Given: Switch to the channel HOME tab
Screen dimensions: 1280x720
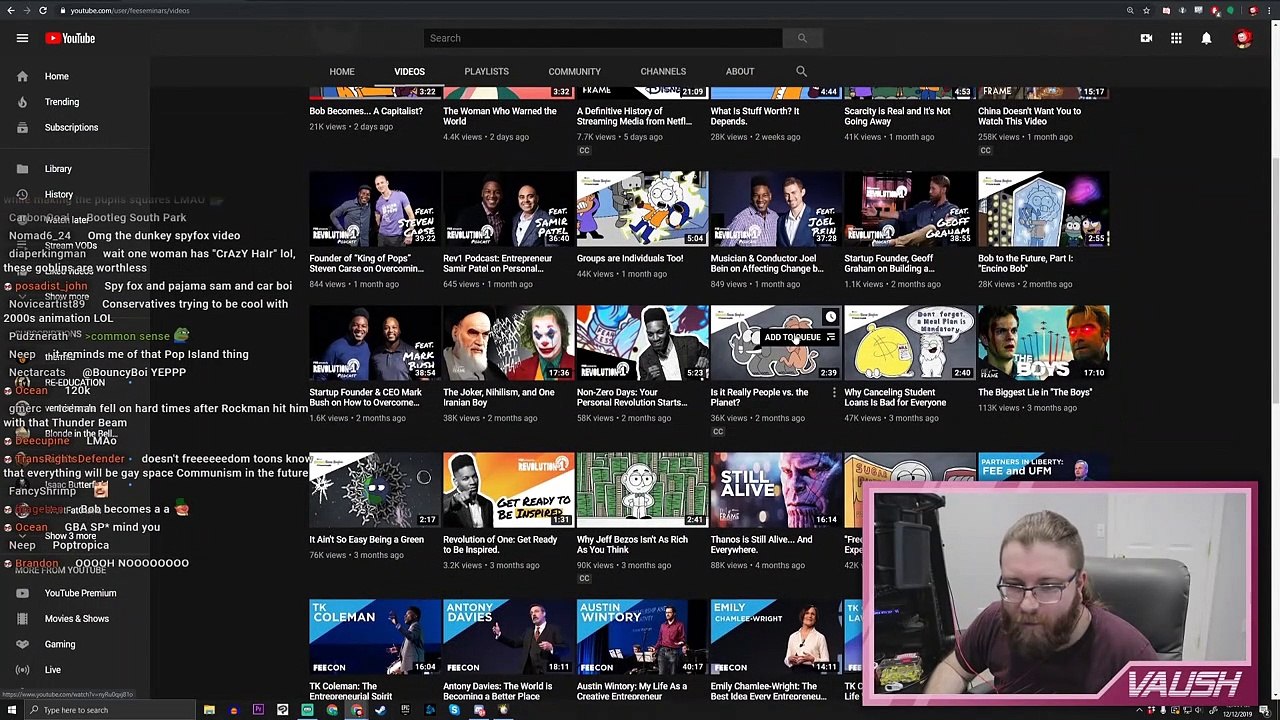Looking at the screenshot, I should click(x=342, y=72).
